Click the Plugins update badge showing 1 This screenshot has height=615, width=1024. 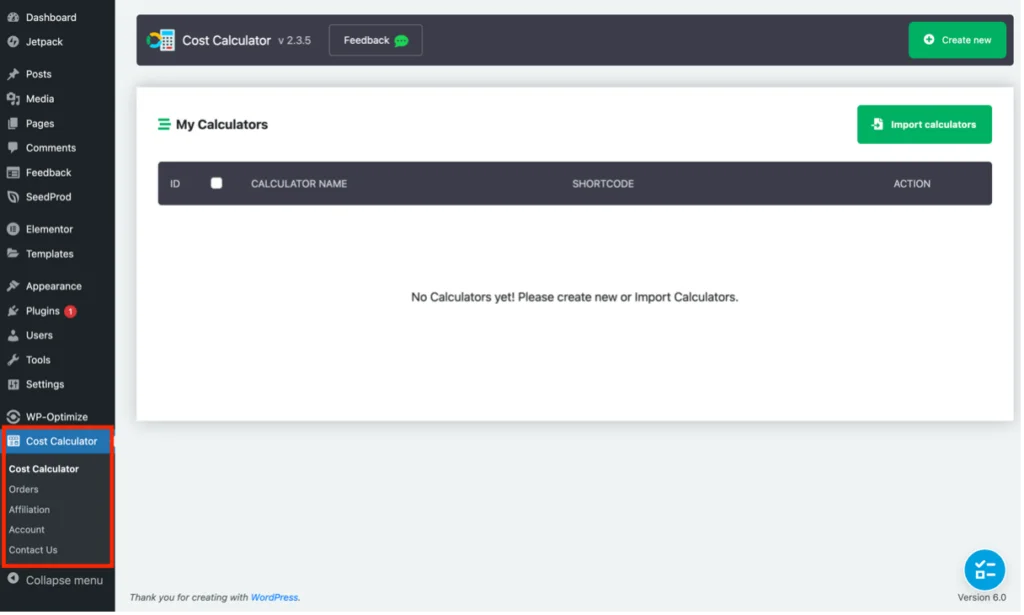71,312
